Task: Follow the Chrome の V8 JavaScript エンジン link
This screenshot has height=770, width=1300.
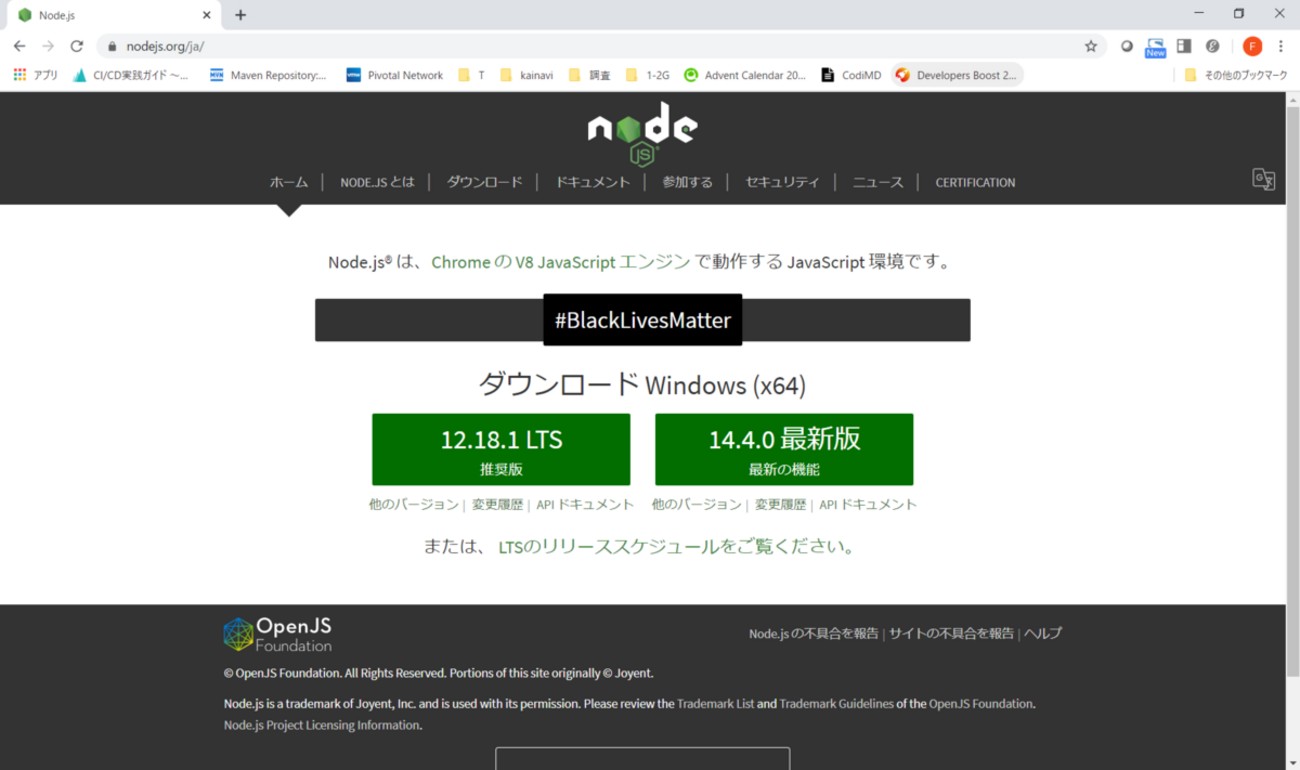Action: (x=561, y=262)
